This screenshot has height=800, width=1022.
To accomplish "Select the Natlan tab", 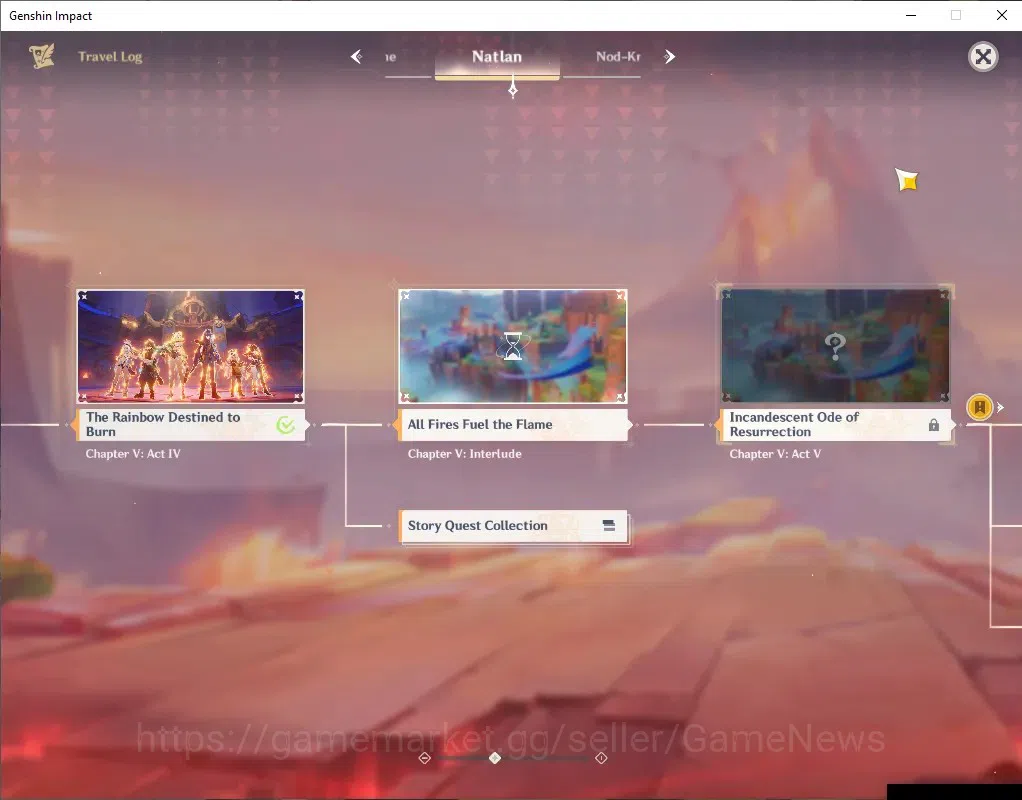I will click(497, 57).
